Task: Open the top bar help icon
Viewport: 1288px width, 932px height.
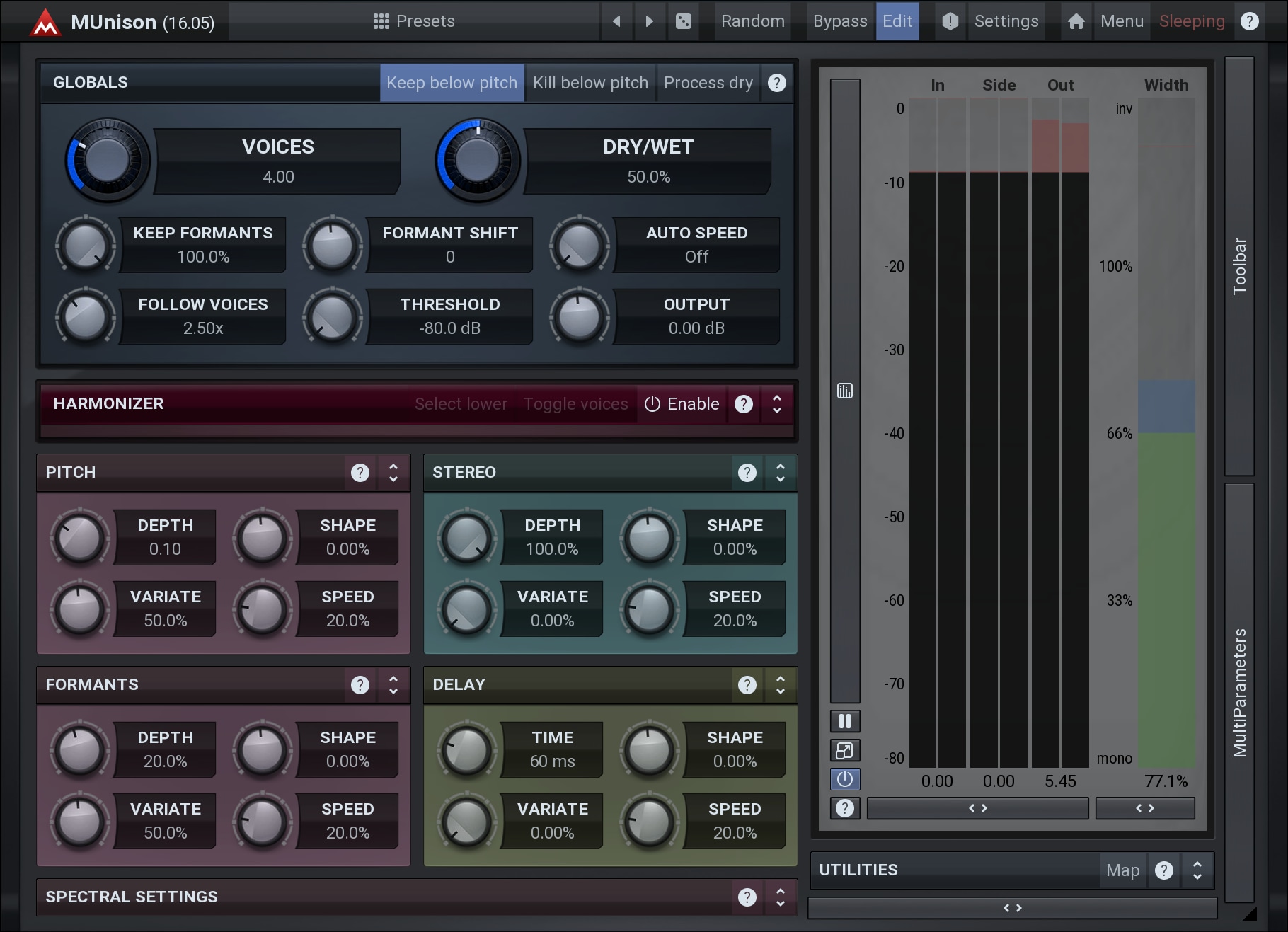Action: [1250, 21]
